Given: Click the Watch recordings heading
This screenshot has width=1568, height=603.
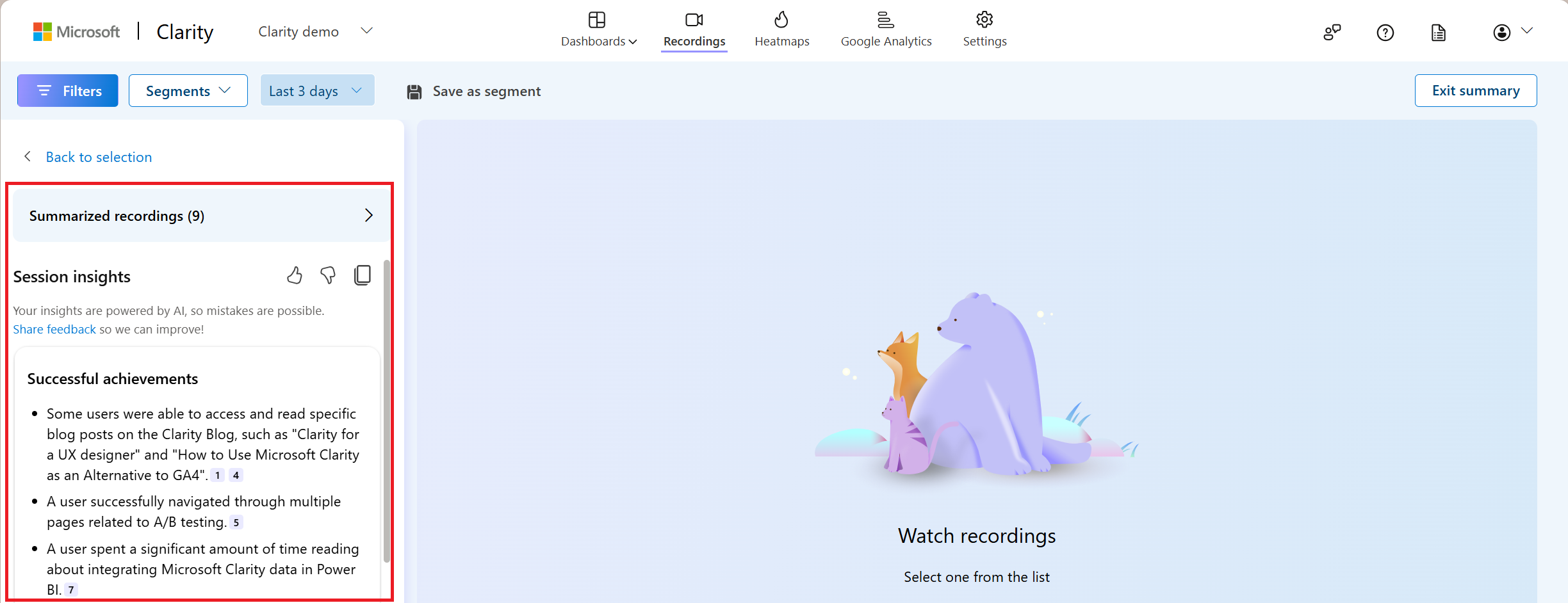Looking at the screenshot, I should [977, 536].
